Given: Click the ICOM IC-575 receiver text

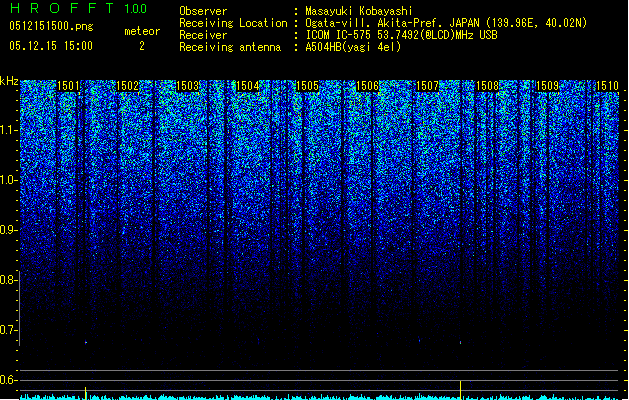Looking at the screenshot, I should coord(401,35).
